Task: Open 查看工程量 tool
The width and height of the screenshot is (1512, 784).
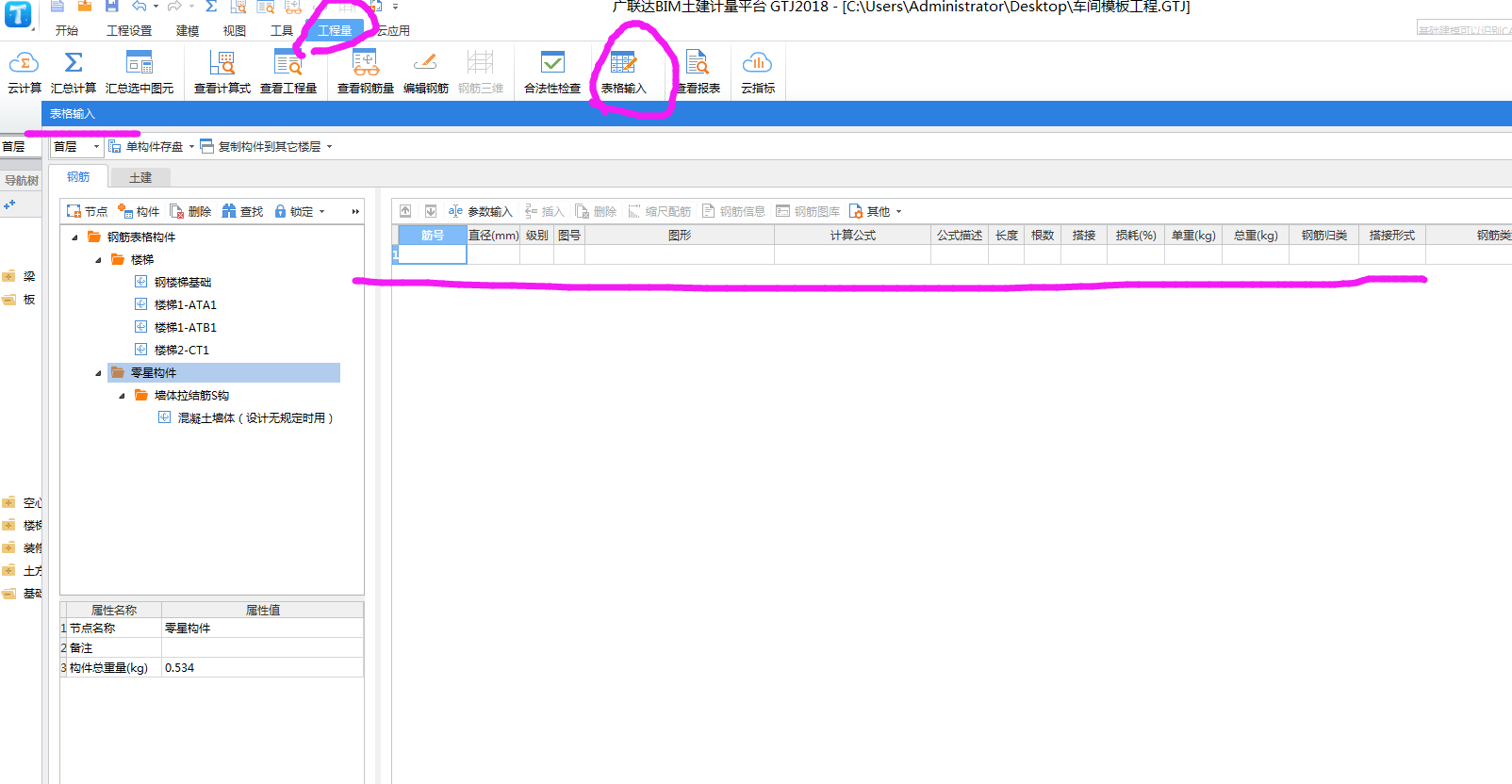Action: 288,73
